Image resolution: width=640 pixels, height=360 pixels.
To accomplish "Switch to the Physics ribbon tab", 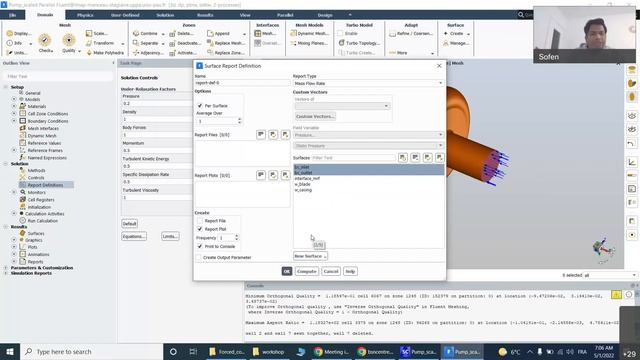I will pyautogui.click(x=85, y=15).
